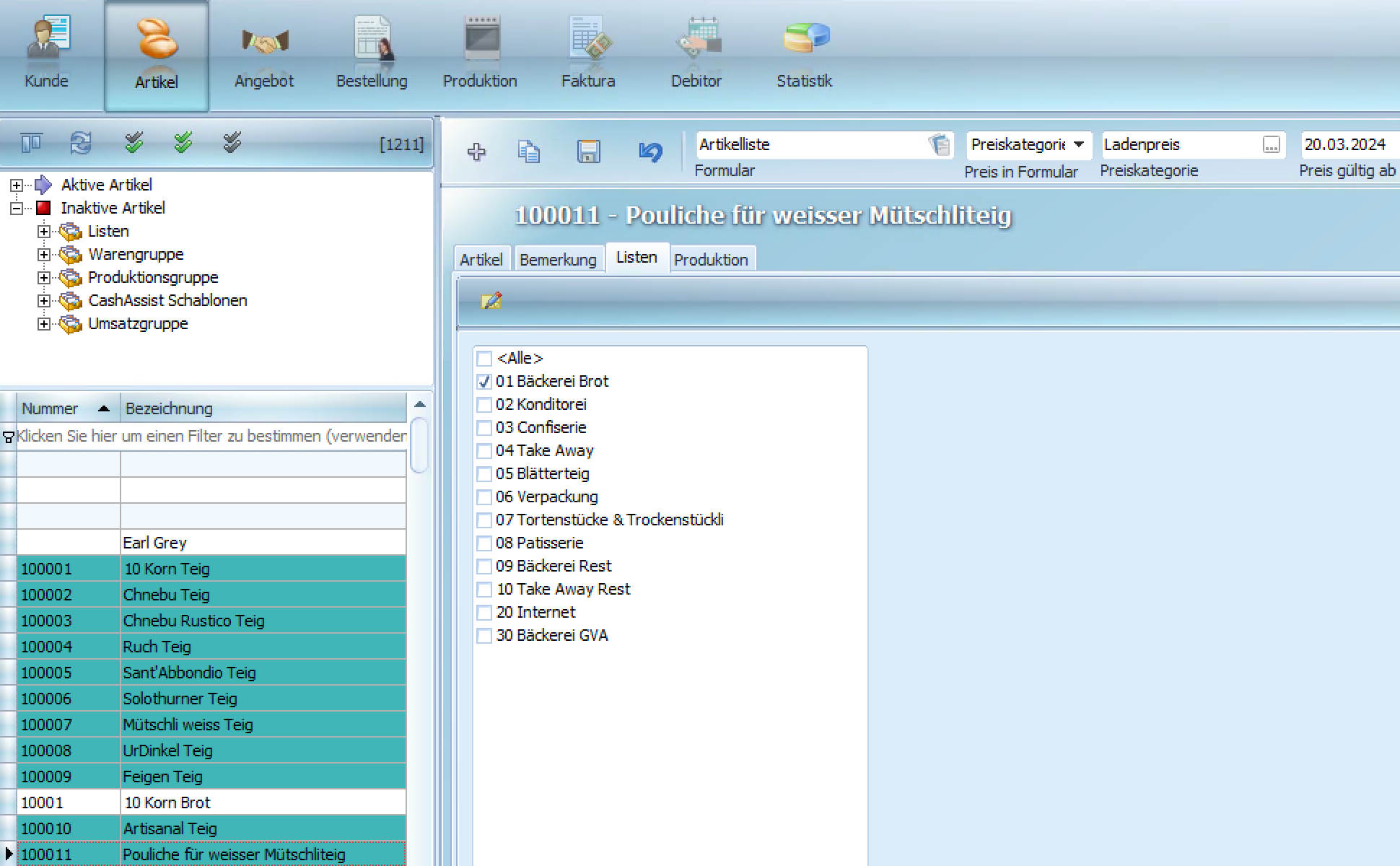Add a new article with plus icon
1400x866 pixels.
tap(476, 152)
